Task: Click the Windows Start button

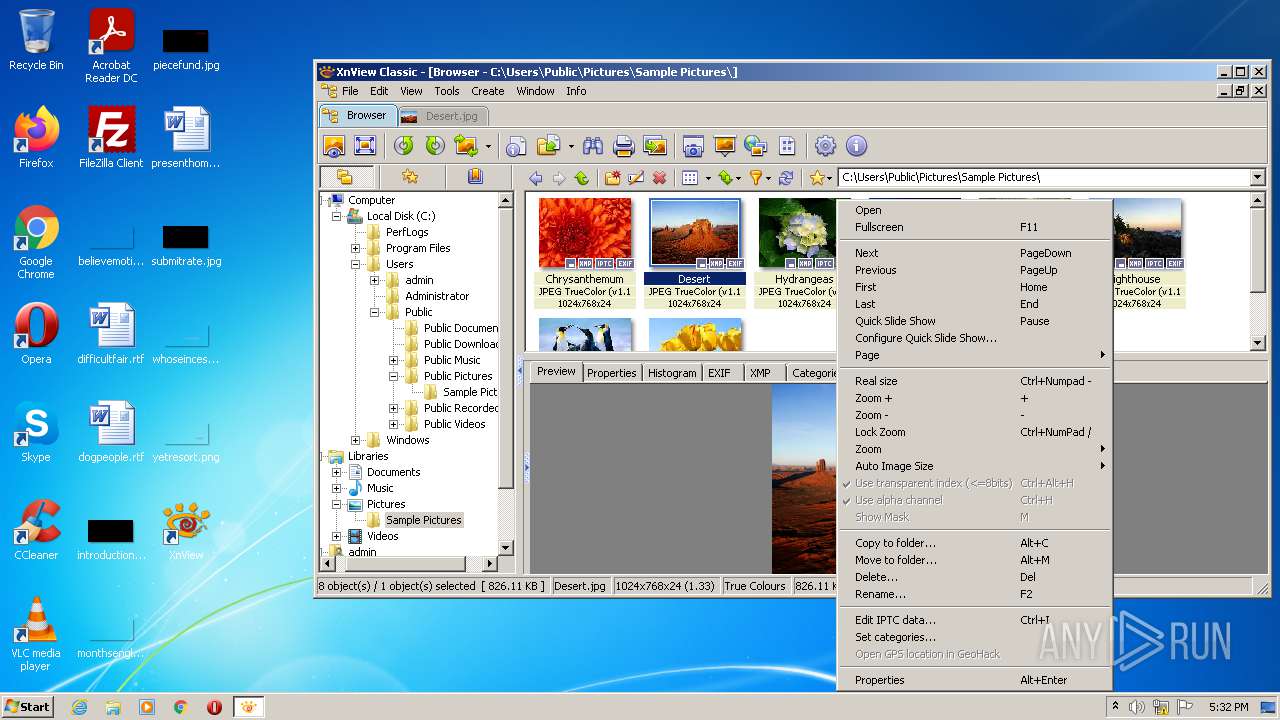Action: click(x=28, y=706)
